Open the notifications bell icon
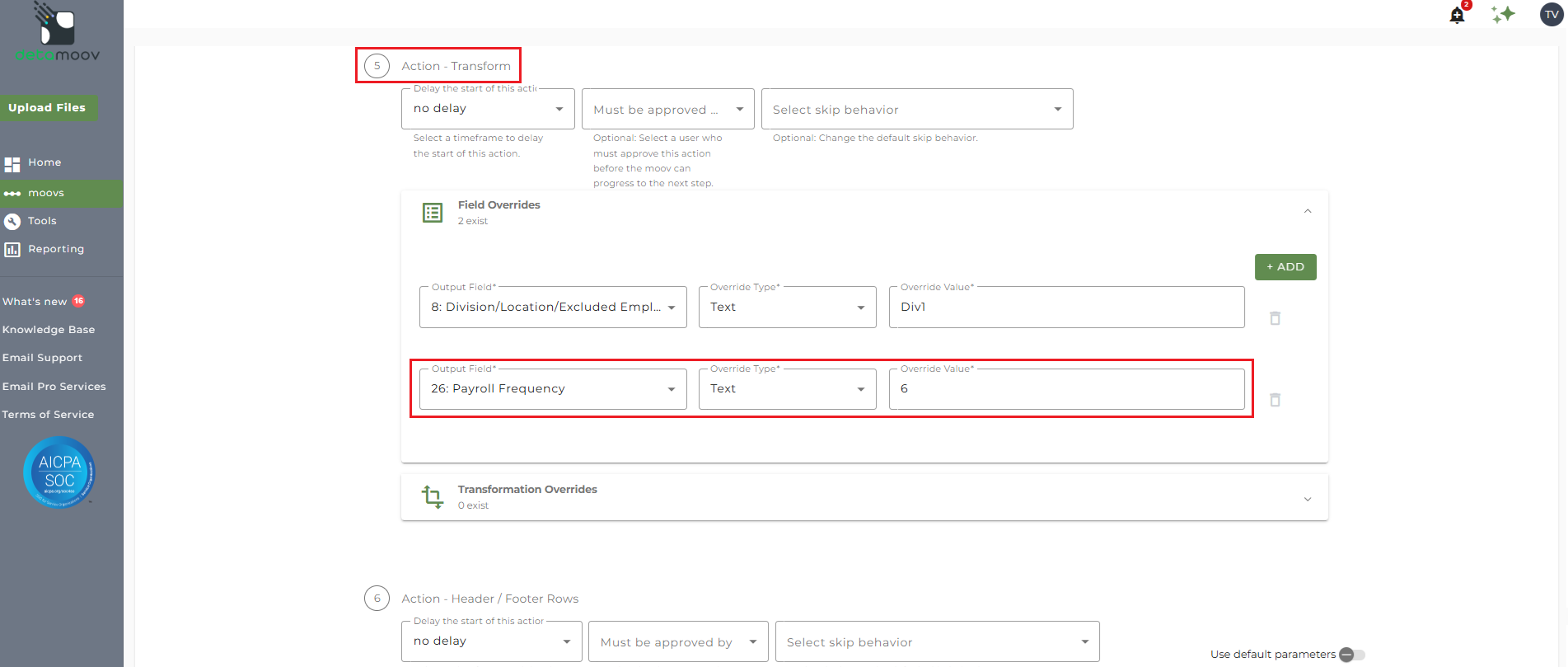Screen dimensions: 1568x667 pyautogui.click(x=1457, y=15)
